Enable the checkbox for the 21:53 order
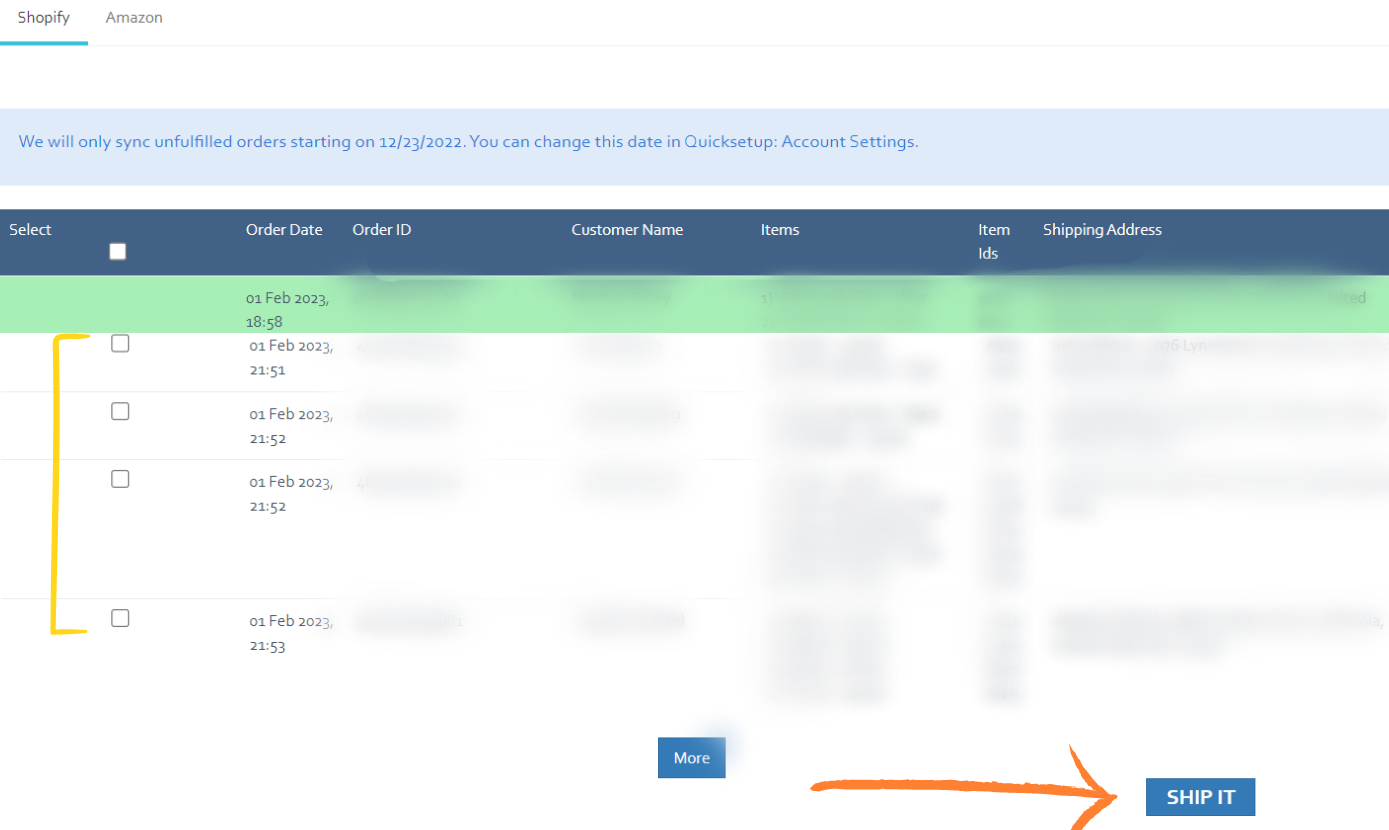Screen dimensions: 1389x830 click(x=119, y=618)
